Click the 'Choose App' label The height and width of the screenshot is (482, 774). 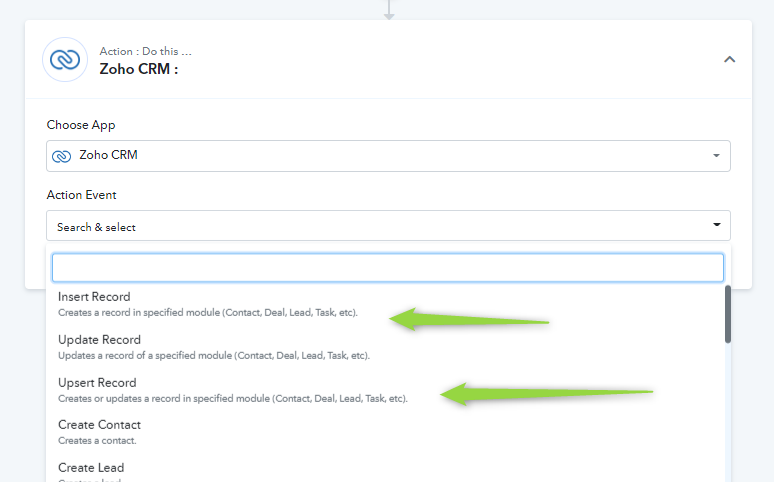(81, 125)
